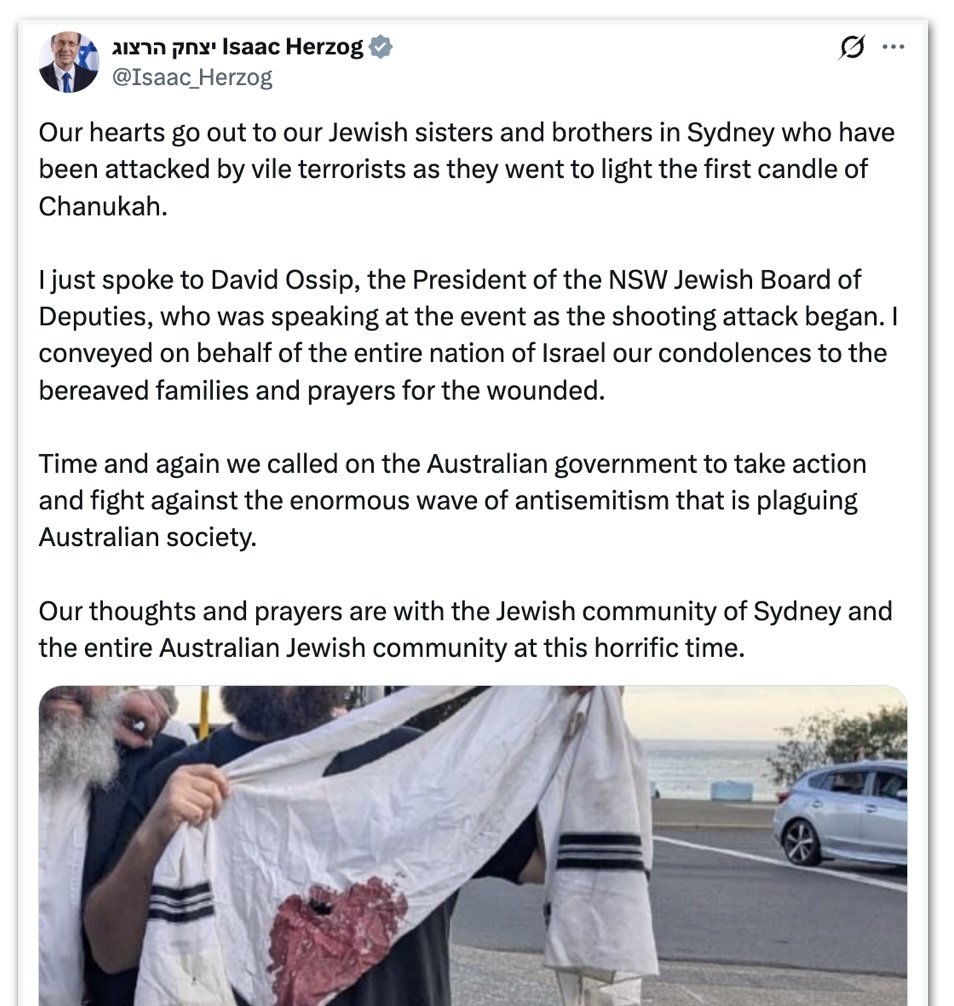
Task: Click the blue verified badge
Action: coord(380,47)
